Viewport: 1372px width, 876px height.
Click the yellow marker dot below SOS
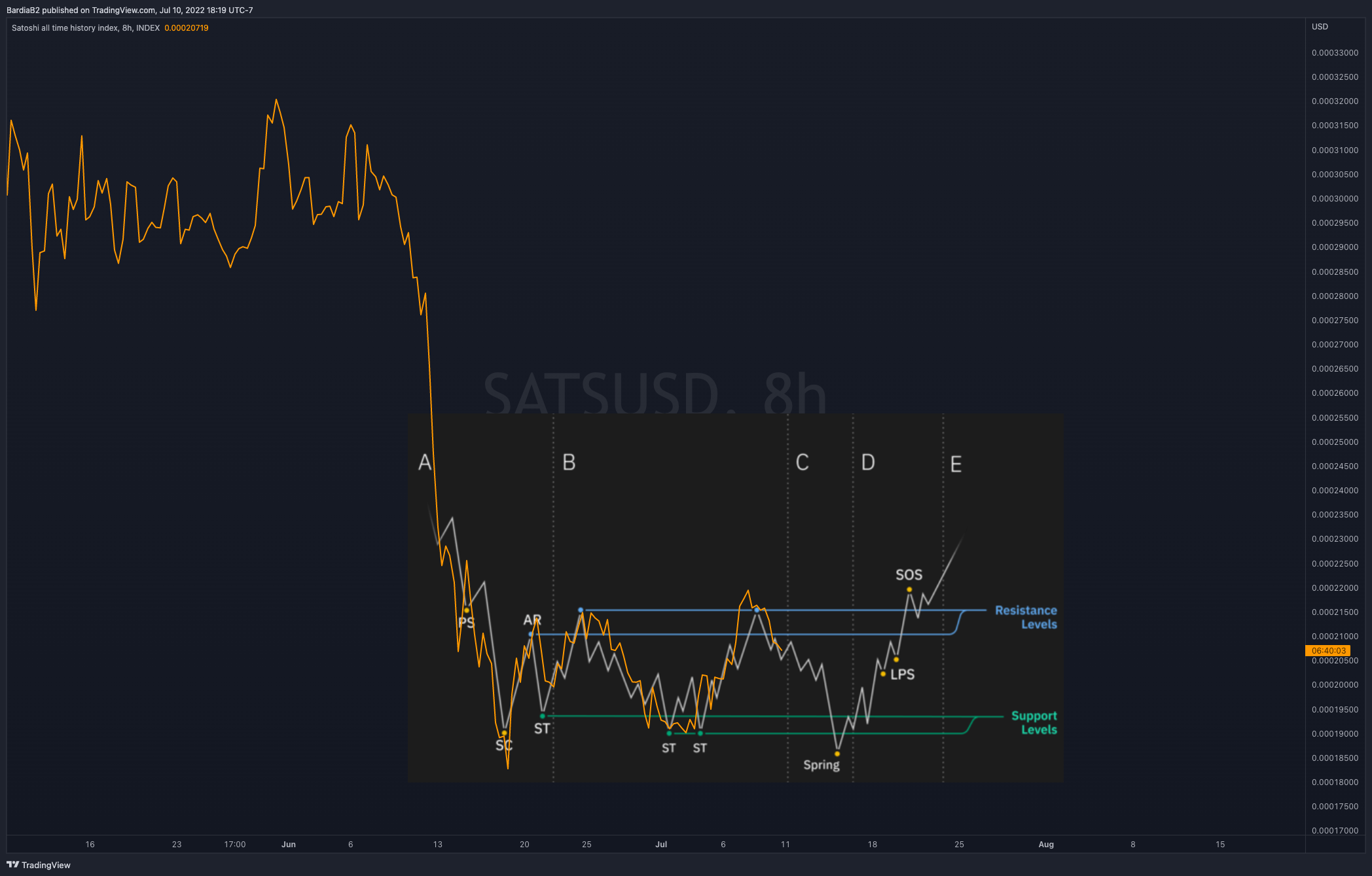tap(909, 589)
